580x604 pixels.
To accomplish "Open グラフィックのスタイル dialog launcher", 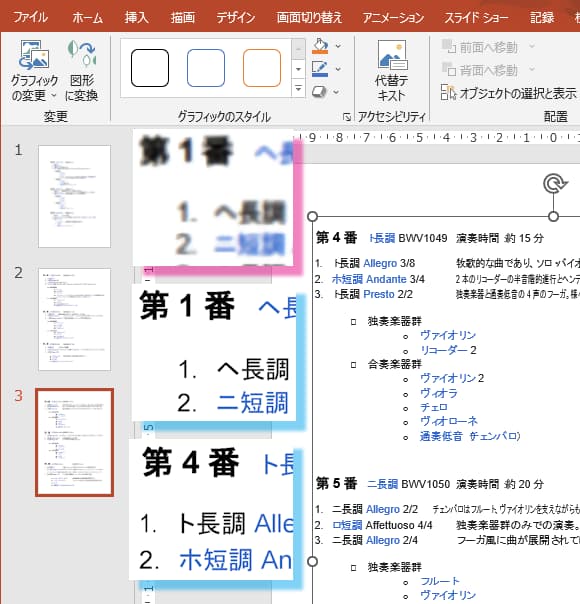I will (347, 116).
